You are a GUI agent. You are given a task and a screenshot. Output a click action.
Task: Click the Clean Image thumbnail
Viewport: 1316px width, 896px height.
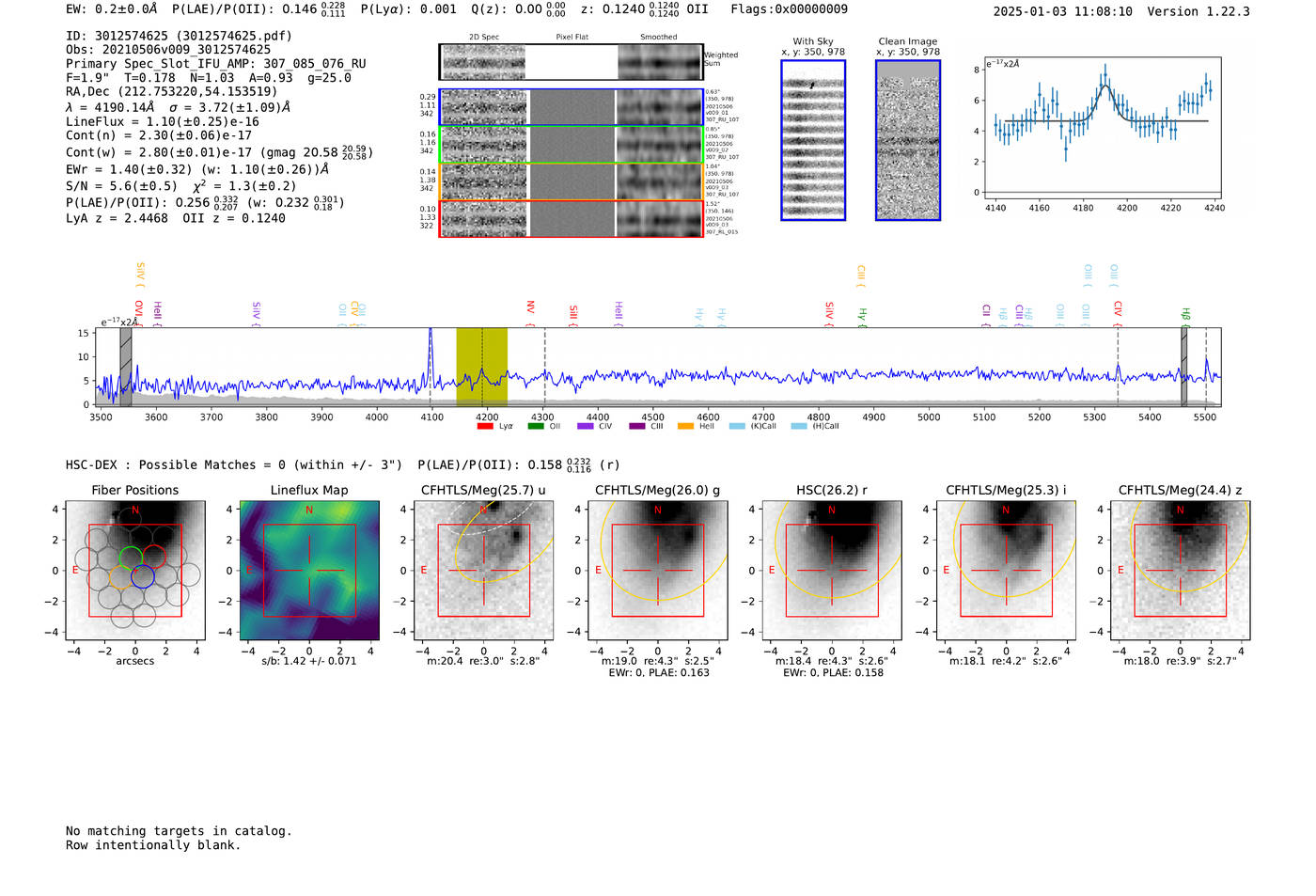click(x=908, y=140)
